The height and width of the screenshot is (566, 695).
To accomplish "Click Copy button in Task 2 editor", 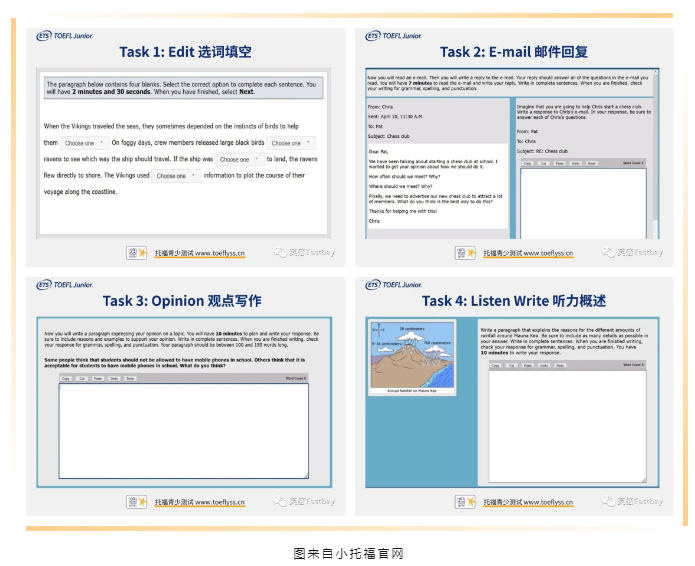I will [527, 163].
